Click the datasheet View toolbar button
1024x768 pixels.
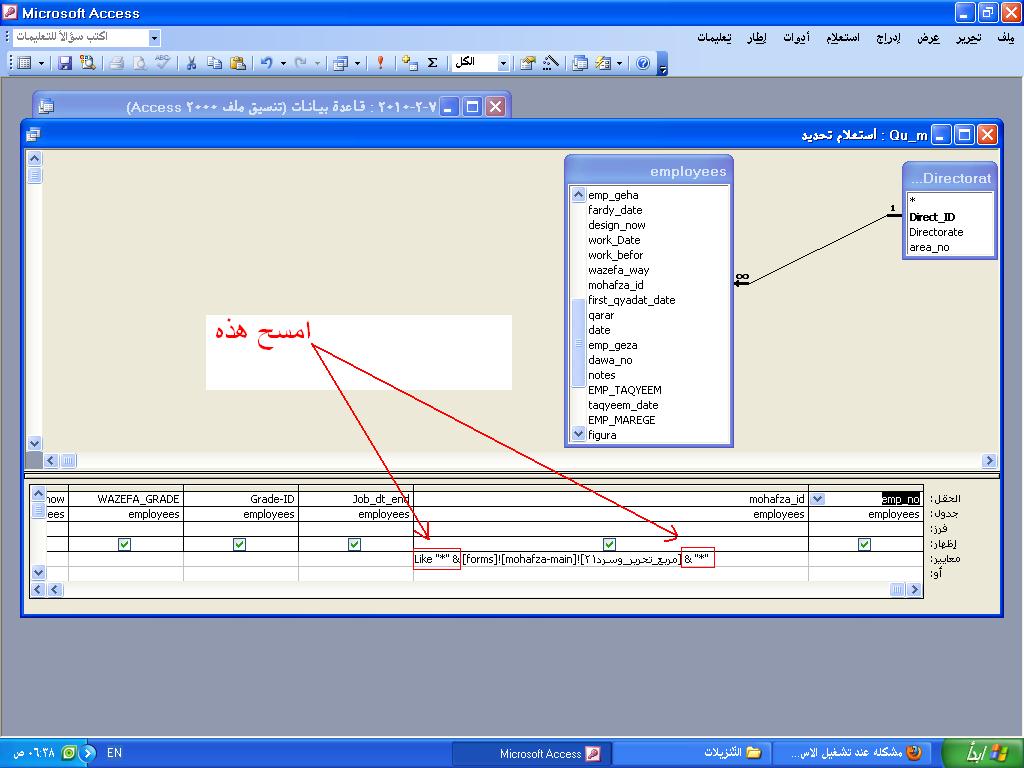25,63
